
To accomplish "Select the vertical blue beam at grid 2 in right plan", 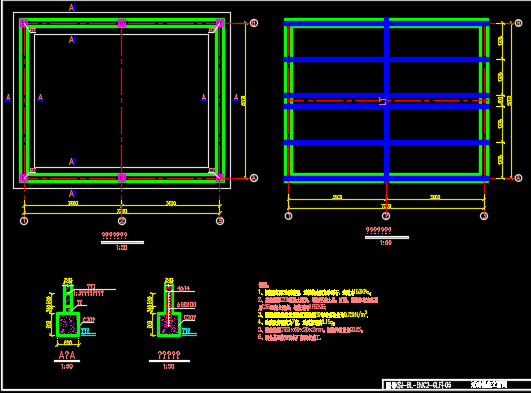I will pos(386,100).
